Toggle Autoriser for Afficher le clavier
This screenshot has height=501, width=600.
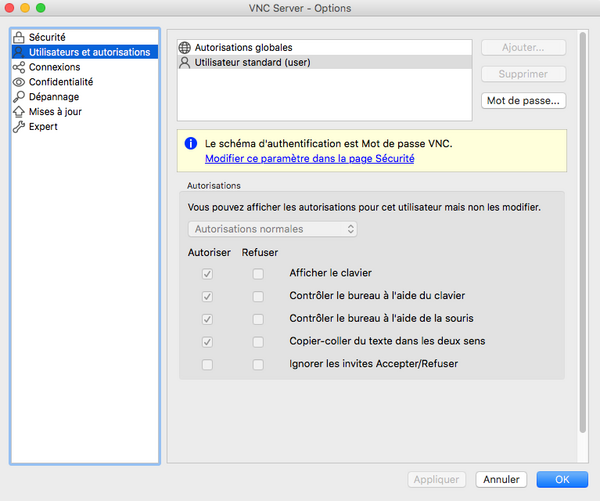[x=207, y=274]
